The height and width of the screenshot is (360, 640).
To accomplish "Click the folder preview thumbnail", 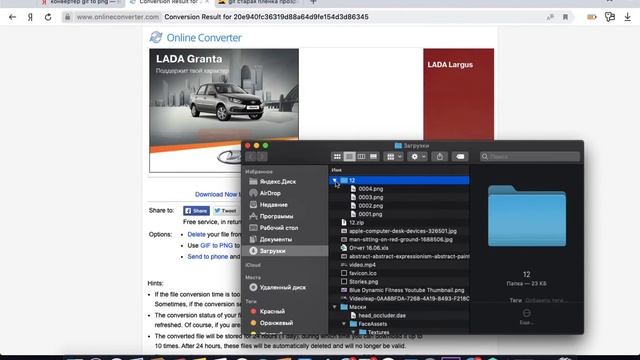I will point(527,216).
